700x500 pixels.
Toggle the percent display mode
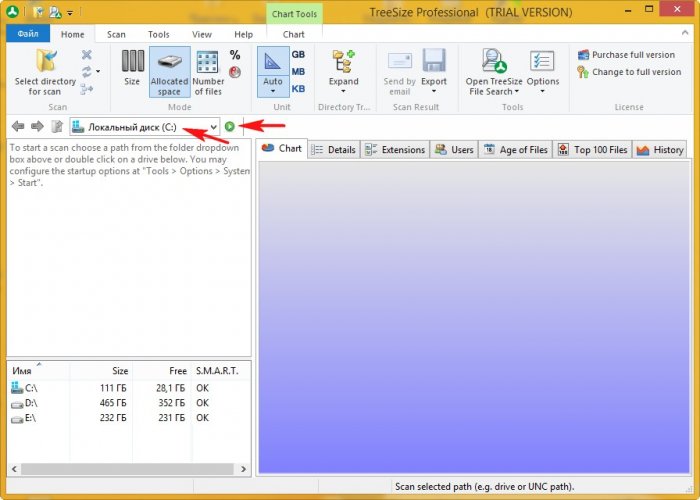tap(235, 56)
